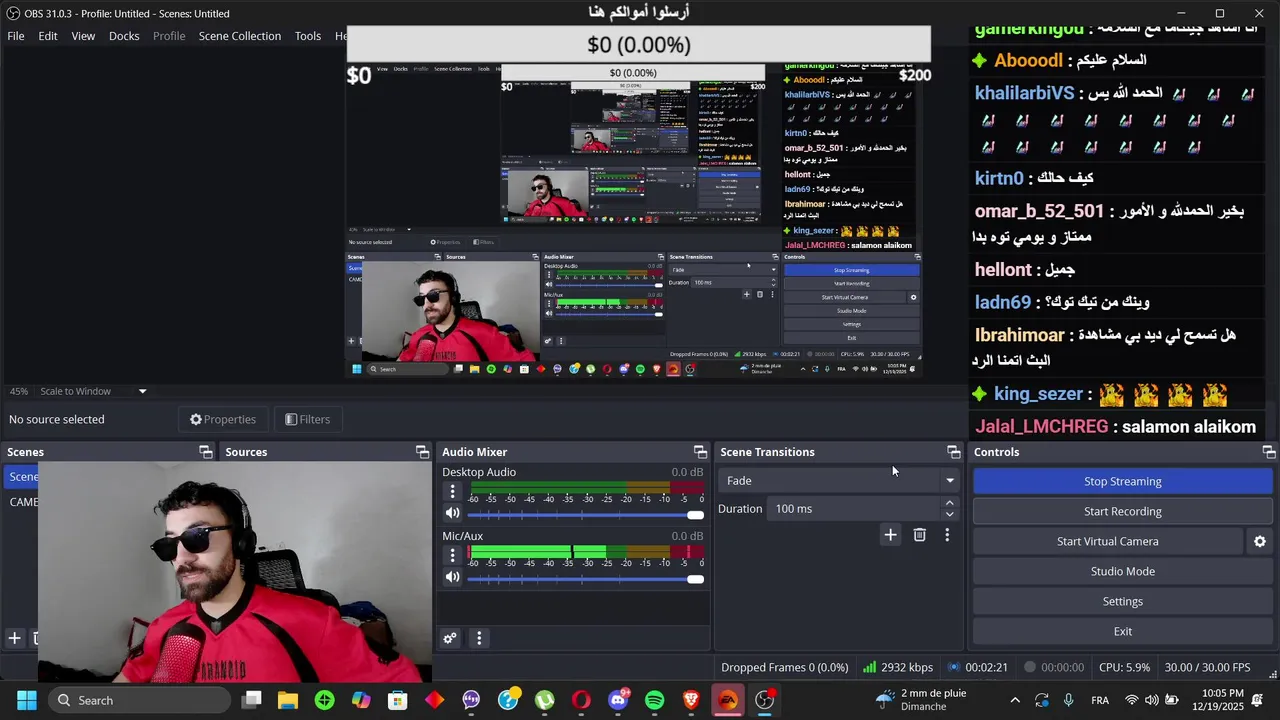Click Stop Streaming button
Screen dimensions: 1280x720
[1122, 481]
